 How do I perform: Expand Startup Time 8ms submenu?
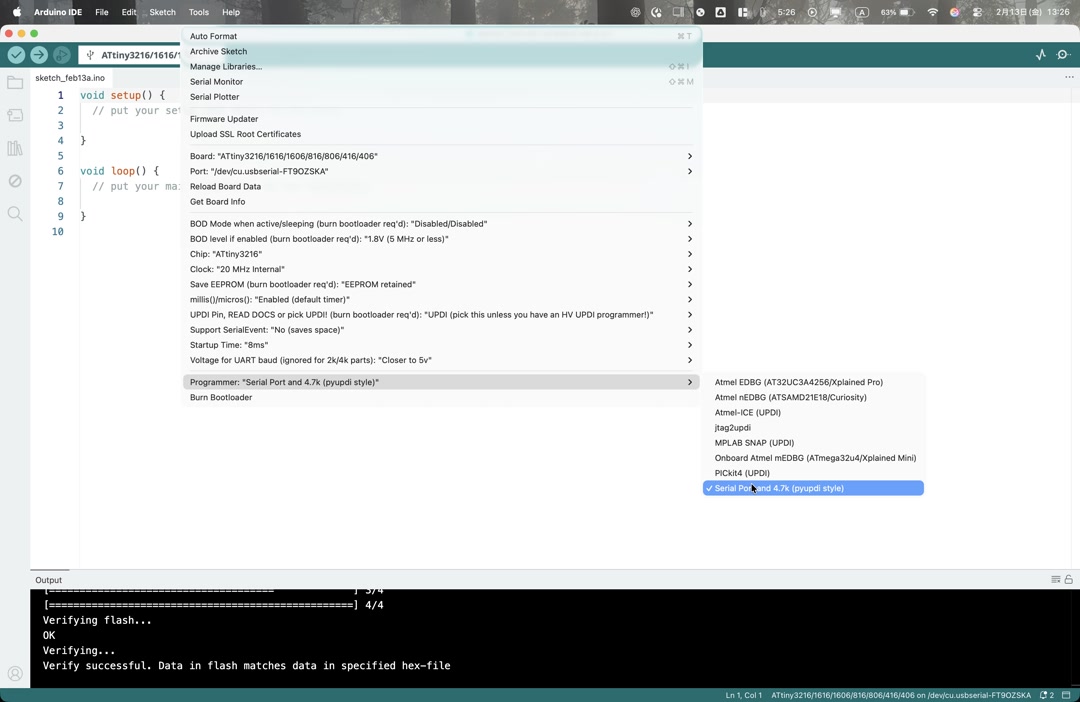tap(442, 344)
